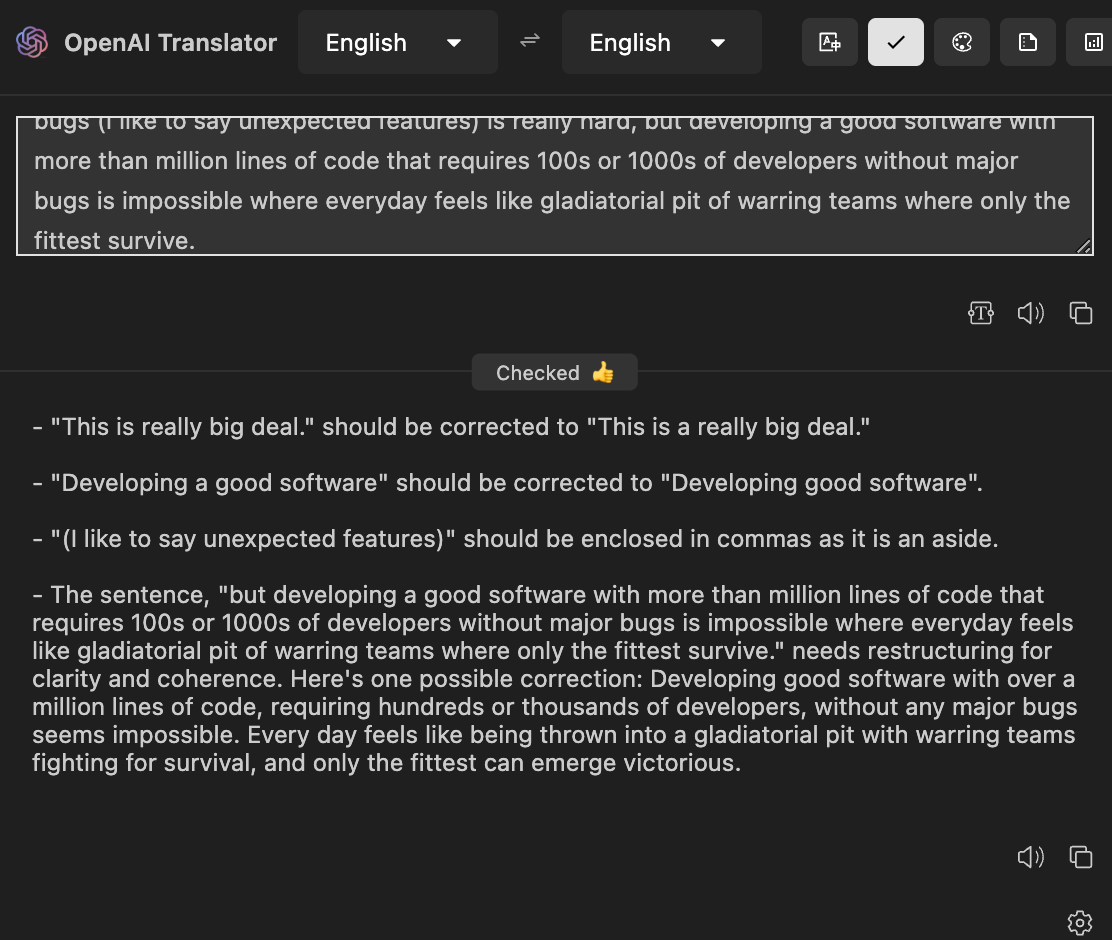Click the OpenAI Translator title text
This screenshot has width=1112, height=940.
coord(170,42)
